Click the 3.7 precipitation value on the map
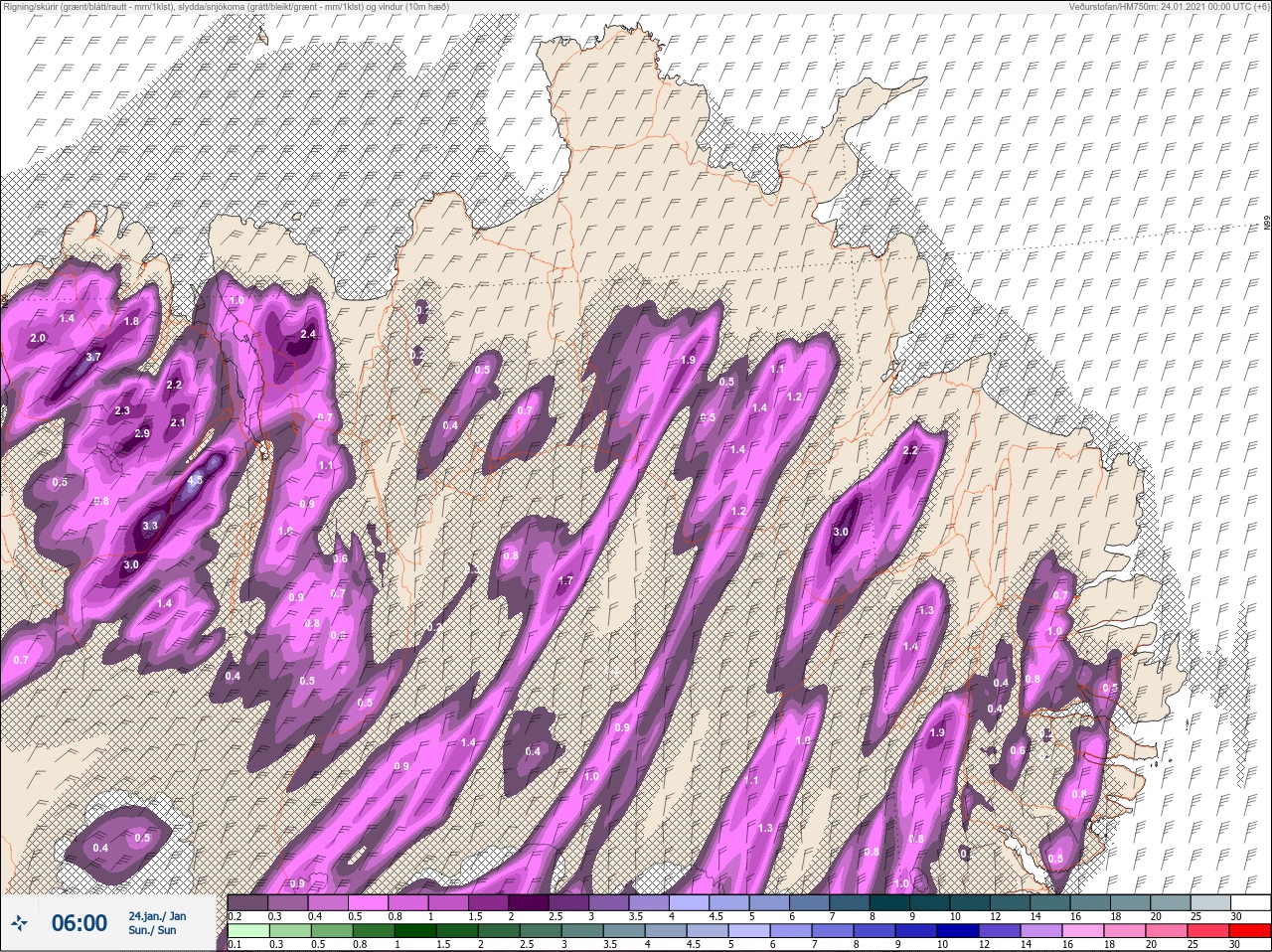 pyautogui.click(x=93, y=357)
